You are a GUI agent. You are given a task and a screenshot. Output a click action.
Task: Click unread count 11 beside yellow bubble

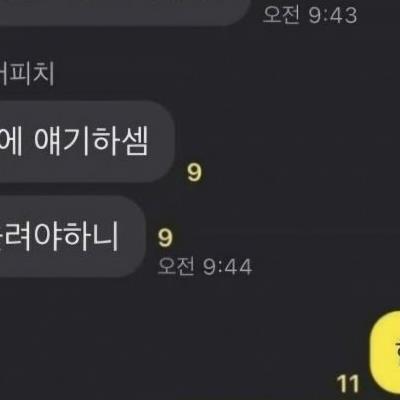coord(348,384)
